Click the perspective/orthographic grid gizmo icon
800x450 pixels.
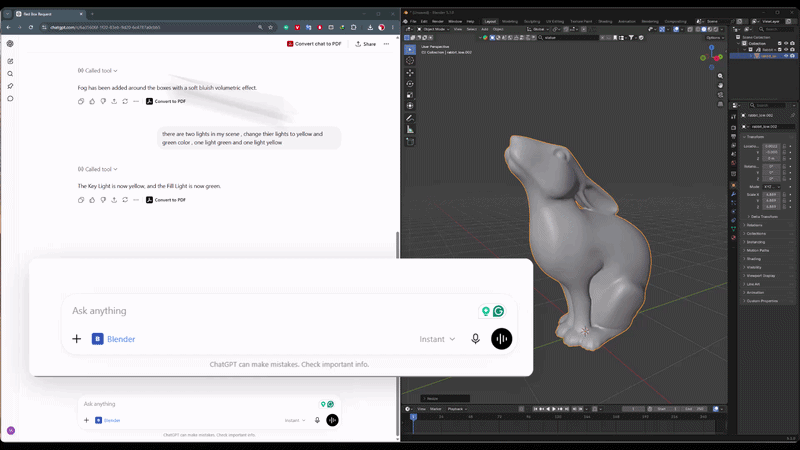720,104
